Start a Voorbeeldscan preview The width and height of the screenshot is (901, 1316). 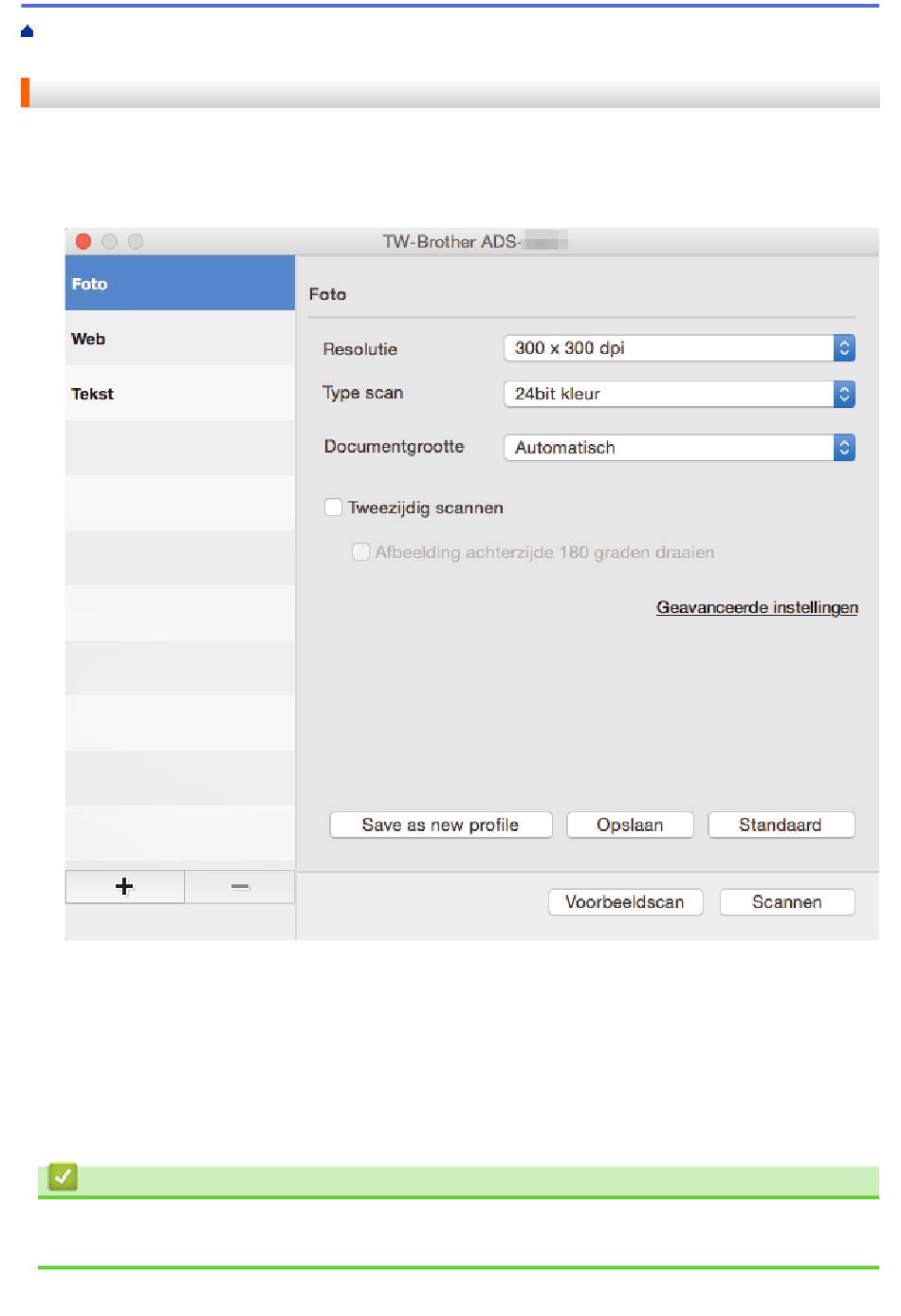625,901
